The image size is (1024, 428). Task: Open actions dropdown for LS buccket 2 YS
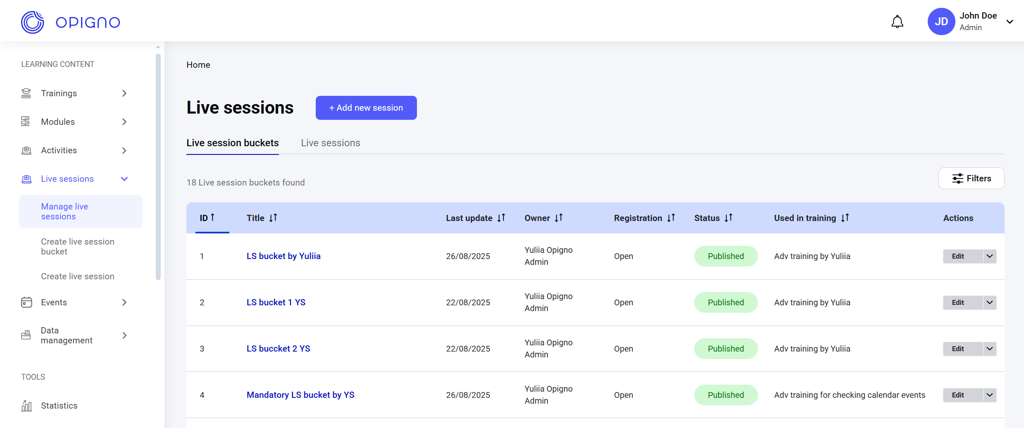(x=990, y=349)
